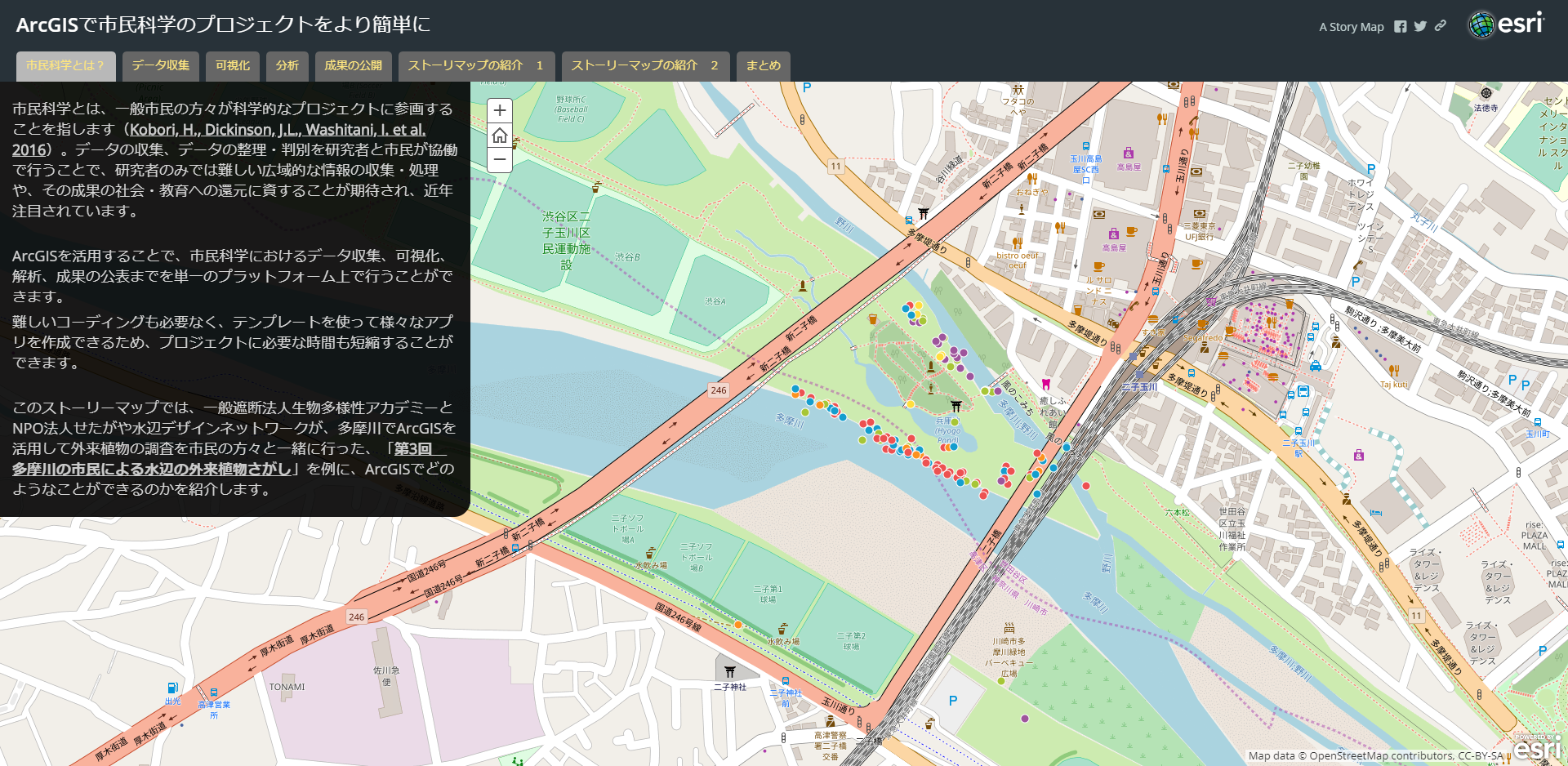Click 高津営業所 bus stop icon
The image size is (1568, 766).
pos(214,693)
